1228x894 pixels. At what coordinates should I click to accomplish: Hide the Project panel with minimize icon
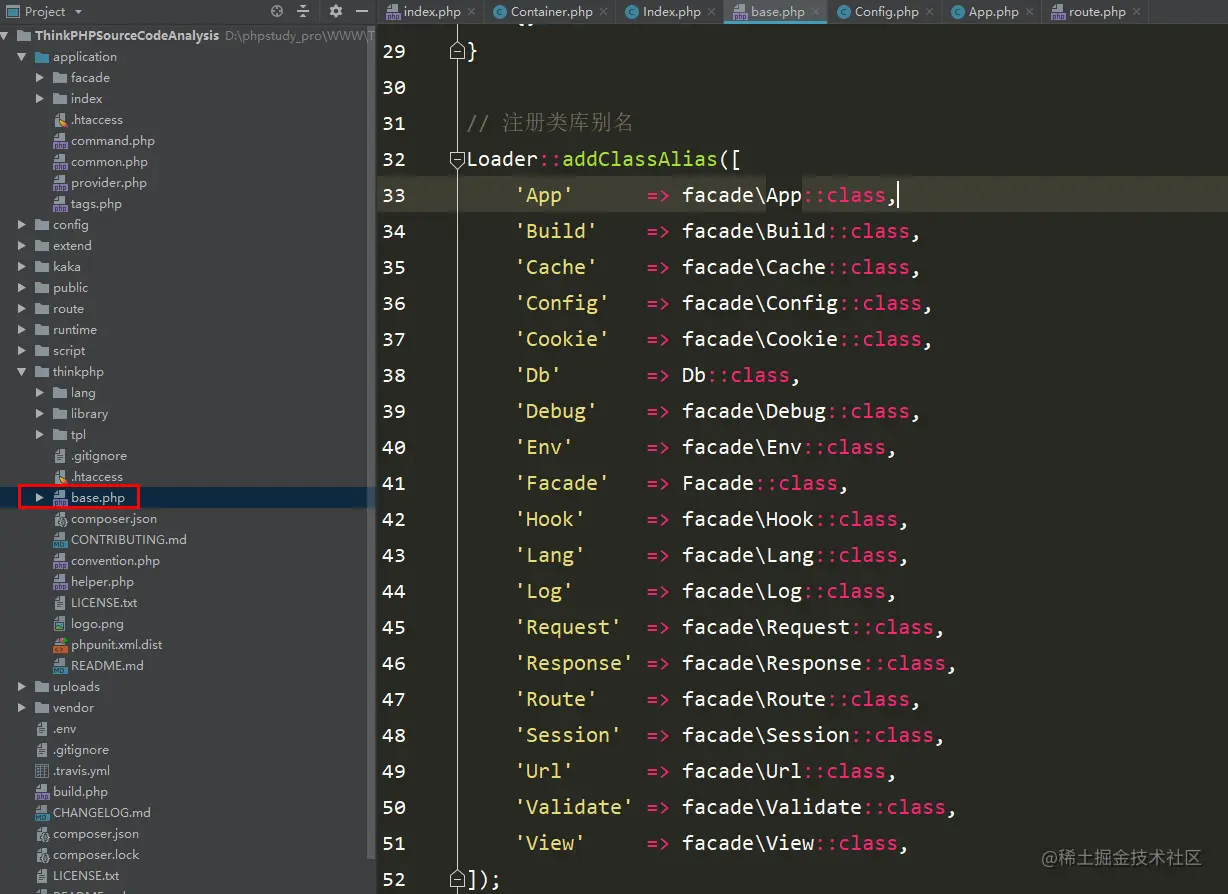(363, 11)
